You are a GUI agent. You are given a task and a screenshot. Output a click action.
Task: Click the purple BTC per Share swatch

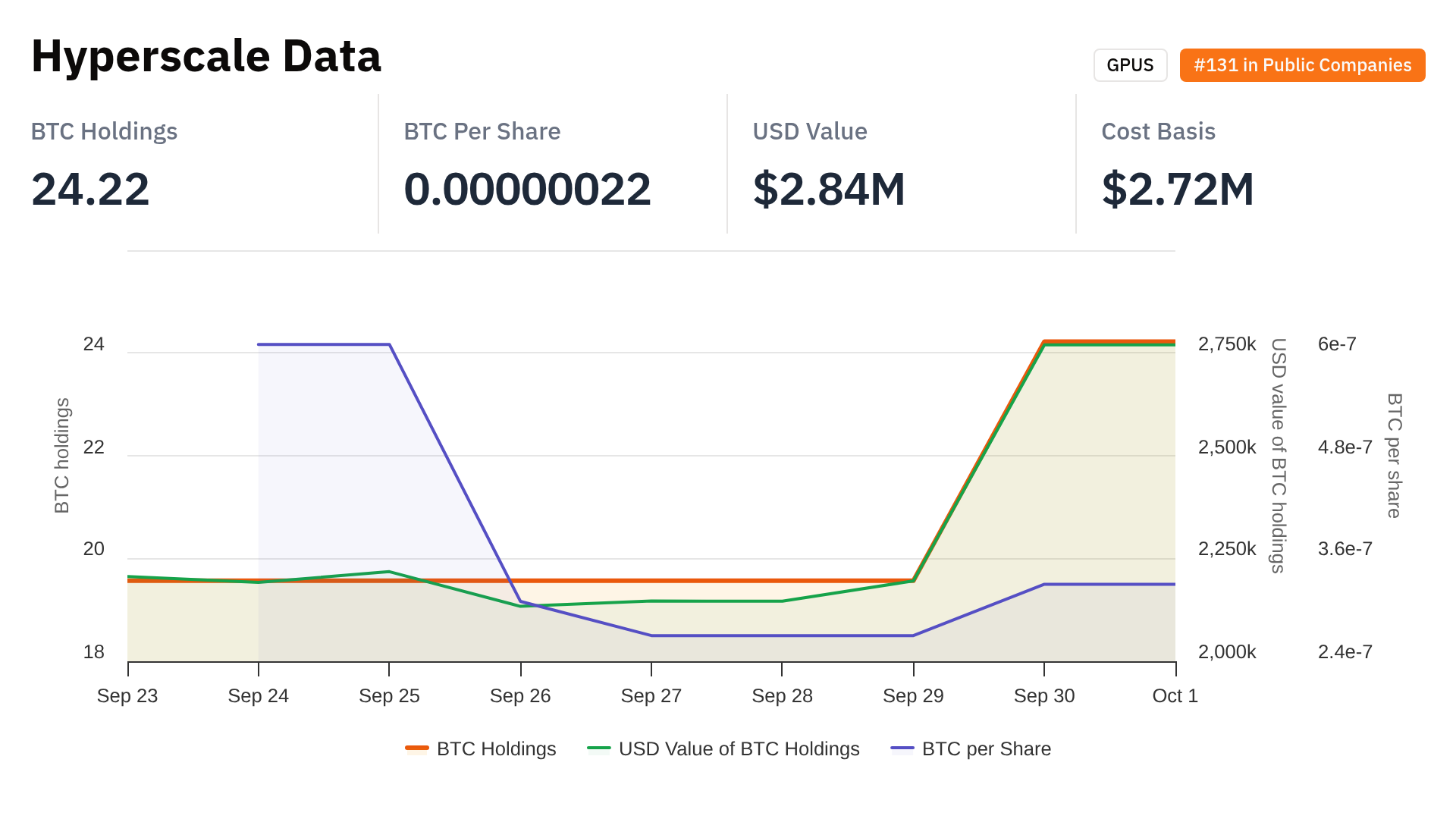902,749
